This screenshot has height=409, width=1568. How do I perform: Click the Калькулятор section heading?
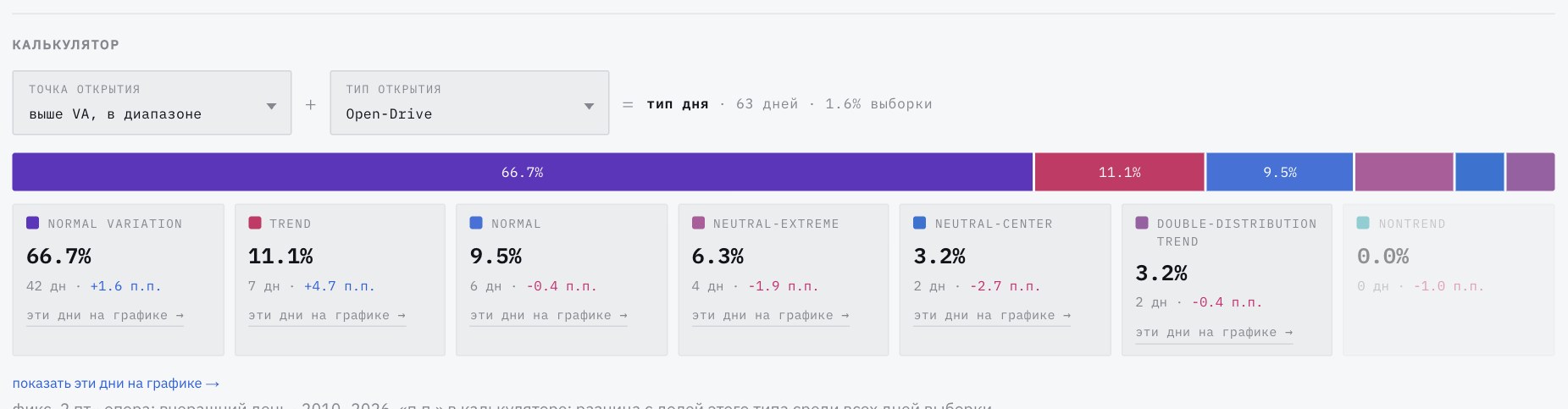pos(65,44)
